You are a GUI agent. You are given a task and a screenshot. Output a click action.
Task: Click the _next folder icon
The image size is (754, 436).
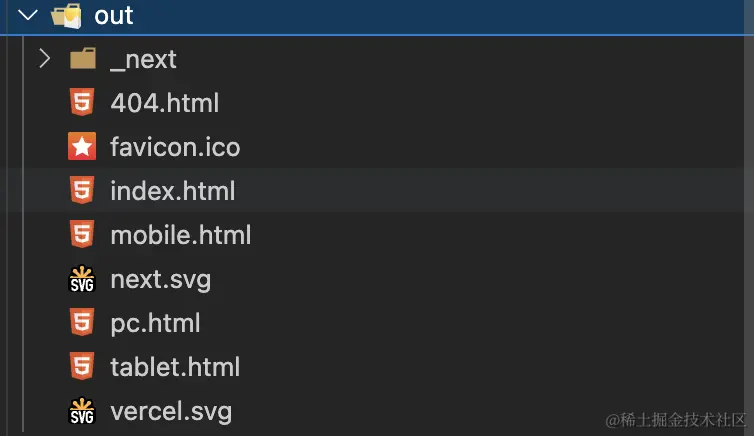[x=82, y=59]
